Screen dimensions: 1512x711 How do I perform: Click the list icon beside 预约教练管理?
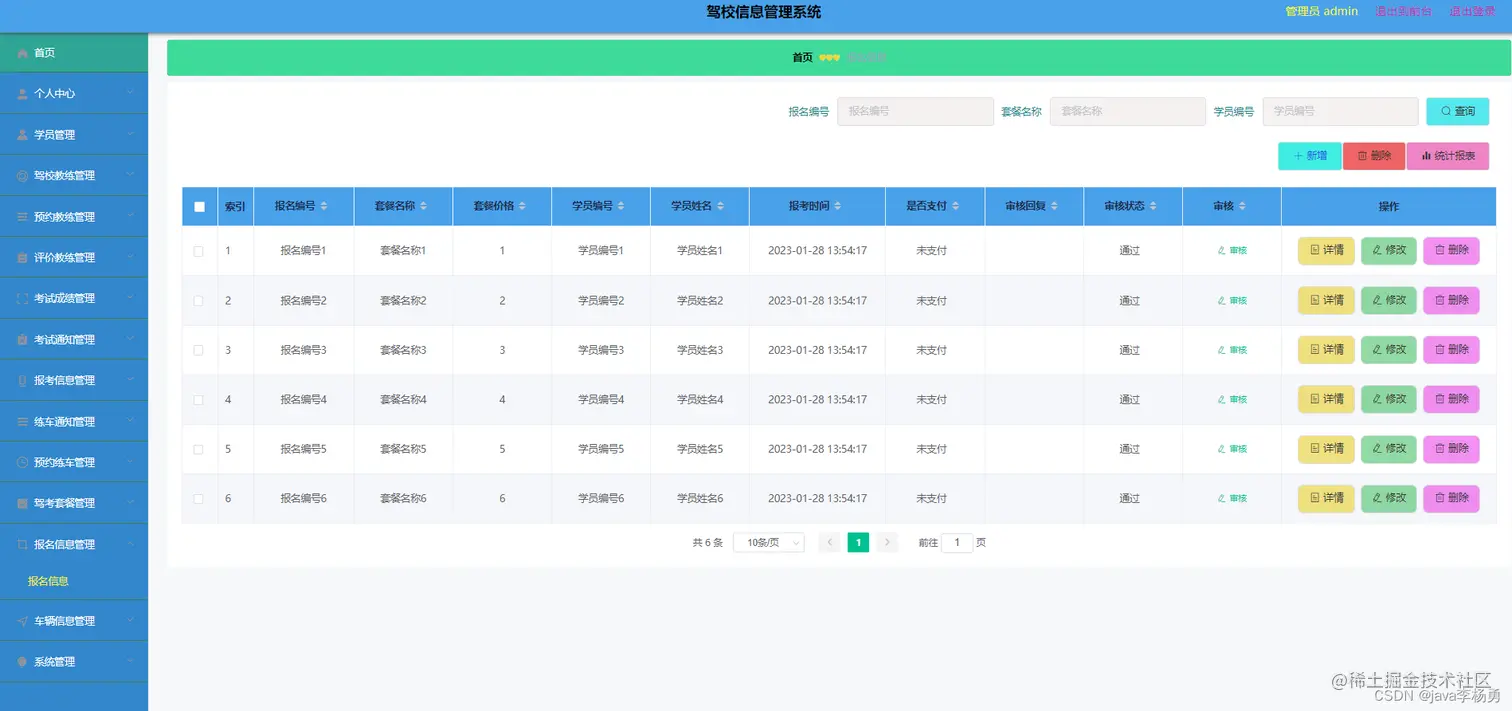tap(22, 217)
